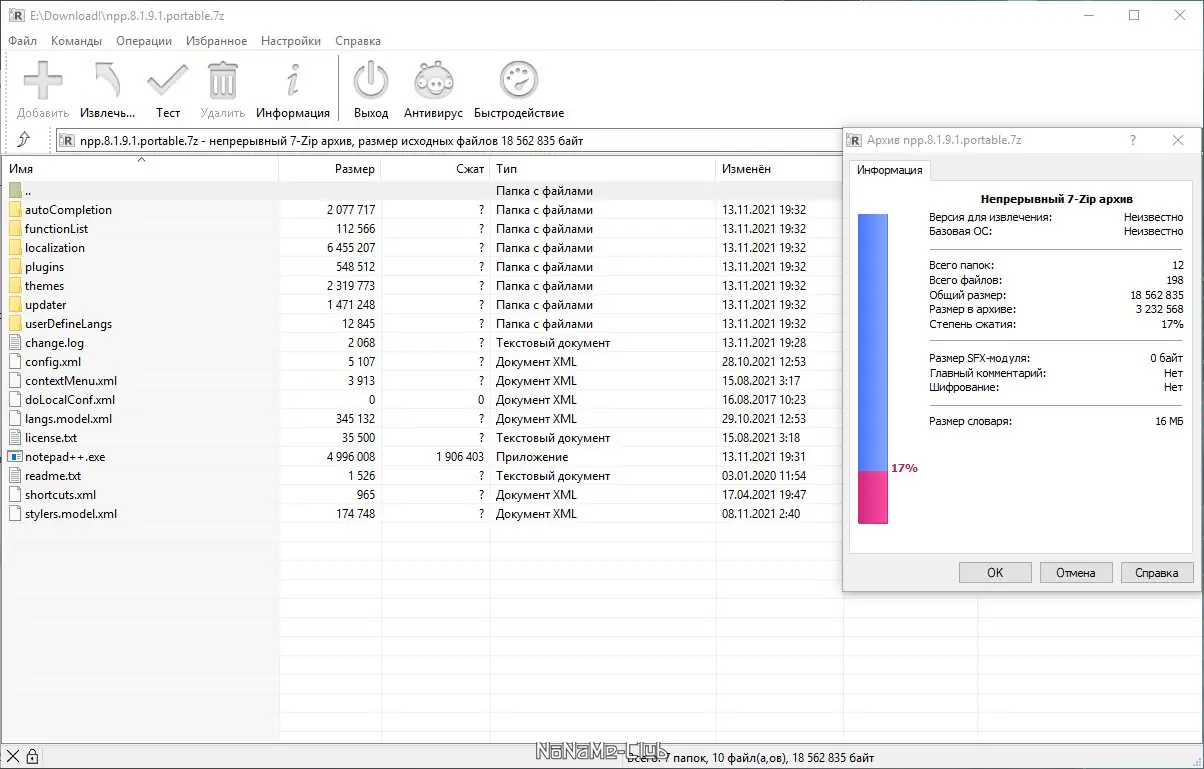Select license.txt file row
This screenshot has height=769, width=1204.
(422, 438)
